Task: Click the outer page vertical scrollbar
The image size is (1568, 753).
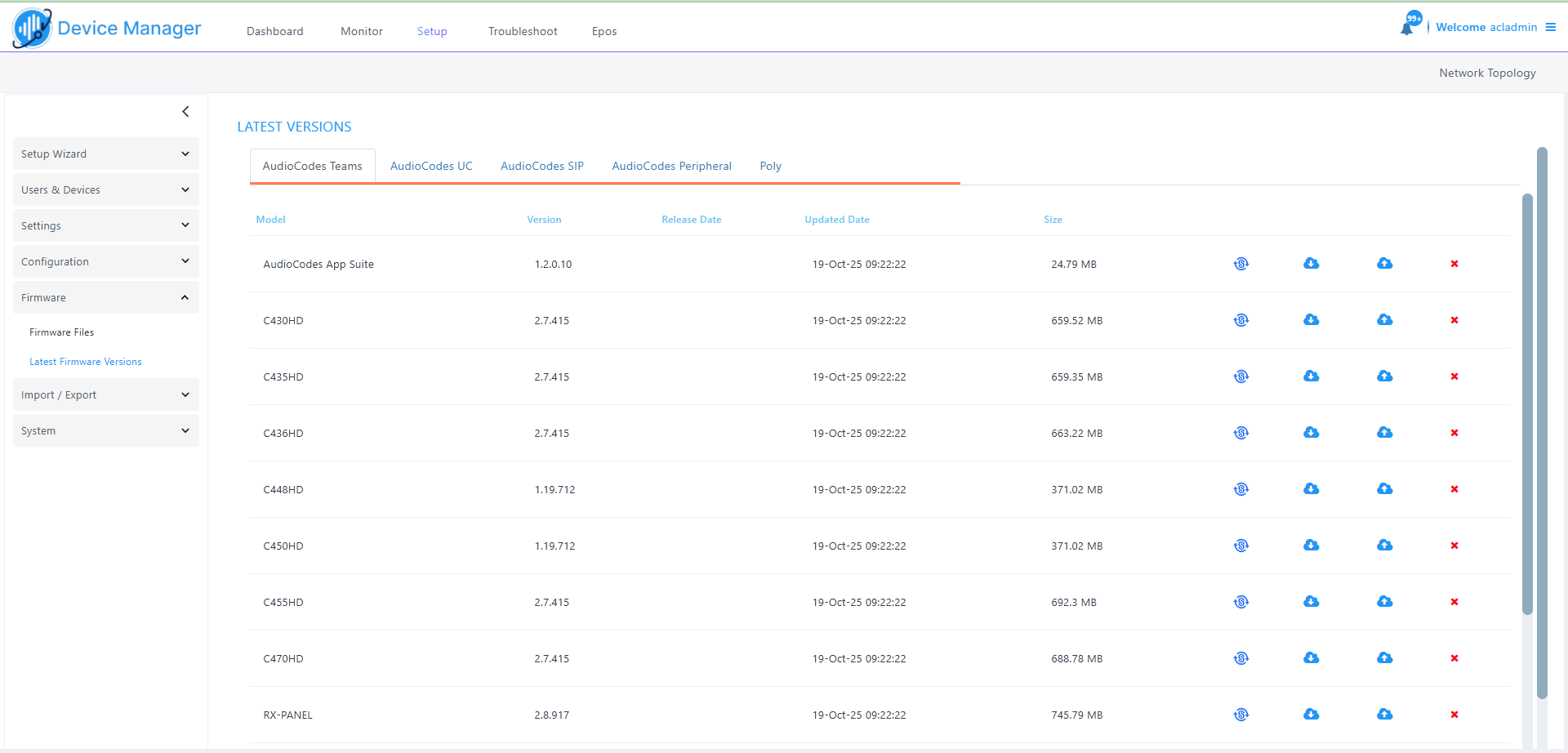Action: (1542, 423)
